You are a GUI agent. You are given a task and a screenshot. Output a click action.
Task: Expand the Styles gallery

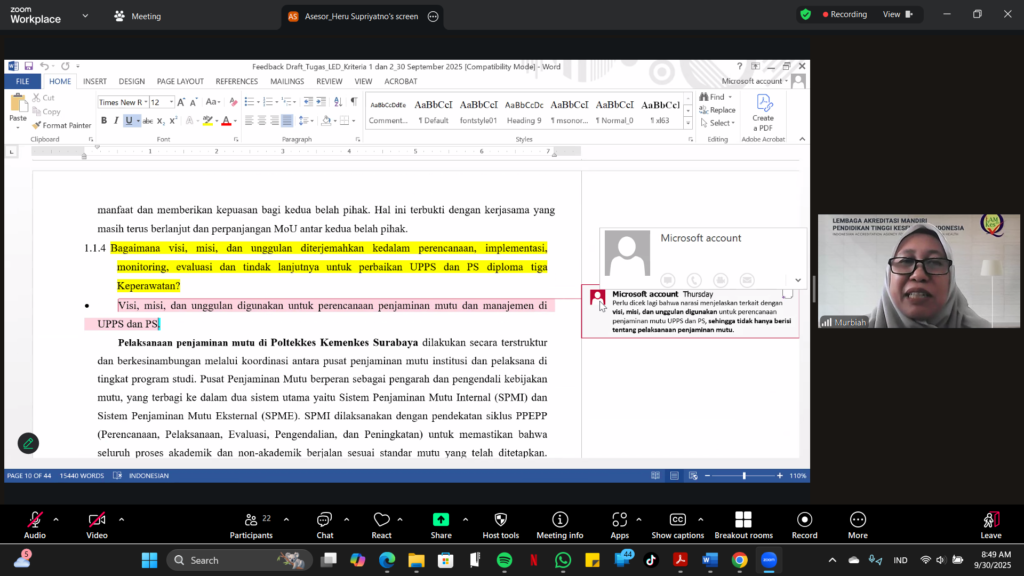688,123
